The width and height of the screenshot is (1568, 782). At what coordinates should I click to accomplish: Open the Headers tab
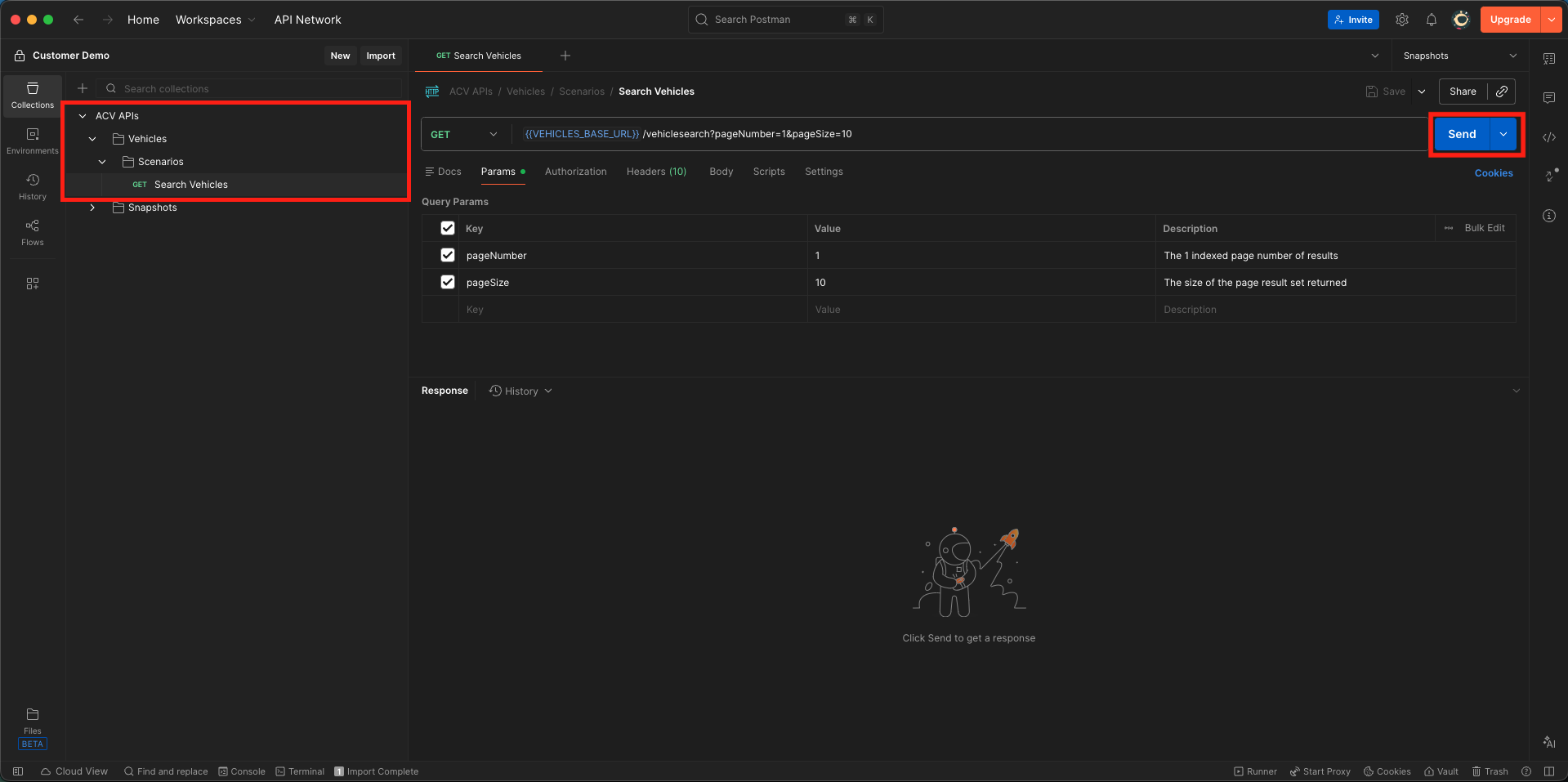(x=655, y=172)
